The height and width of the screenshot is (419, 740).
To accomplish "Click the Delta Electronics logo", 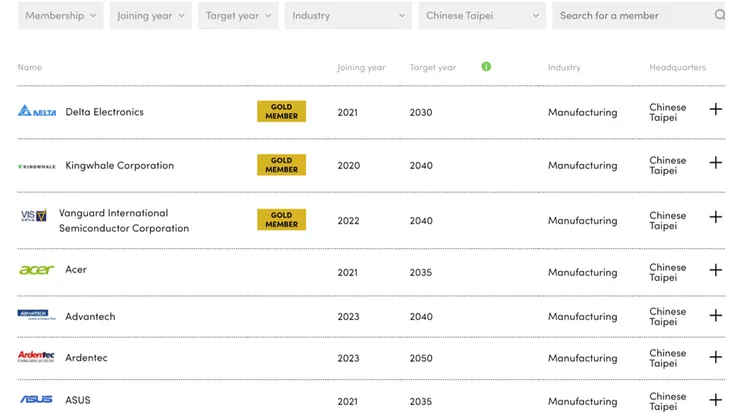I will (37, 111).
